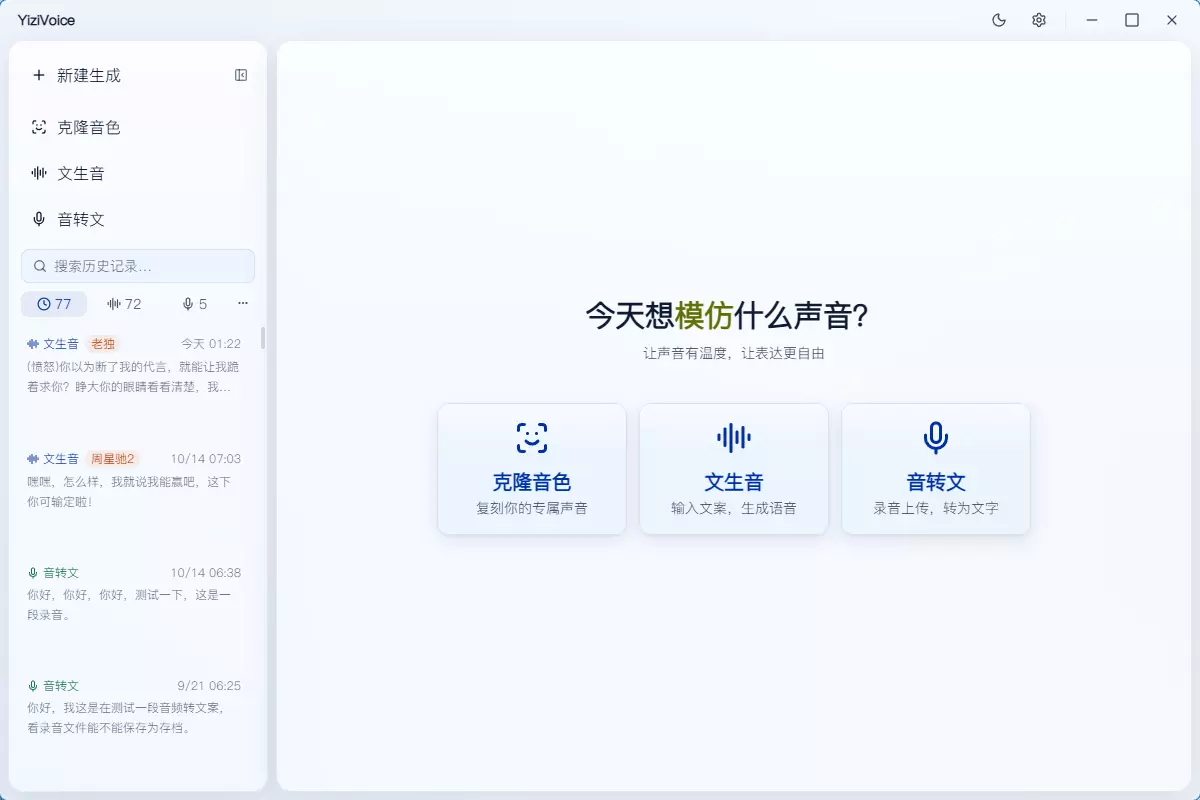Select the transcription tab showing 5
Viewport: 1200px width, 800px height.
click(x=194, y=304)
